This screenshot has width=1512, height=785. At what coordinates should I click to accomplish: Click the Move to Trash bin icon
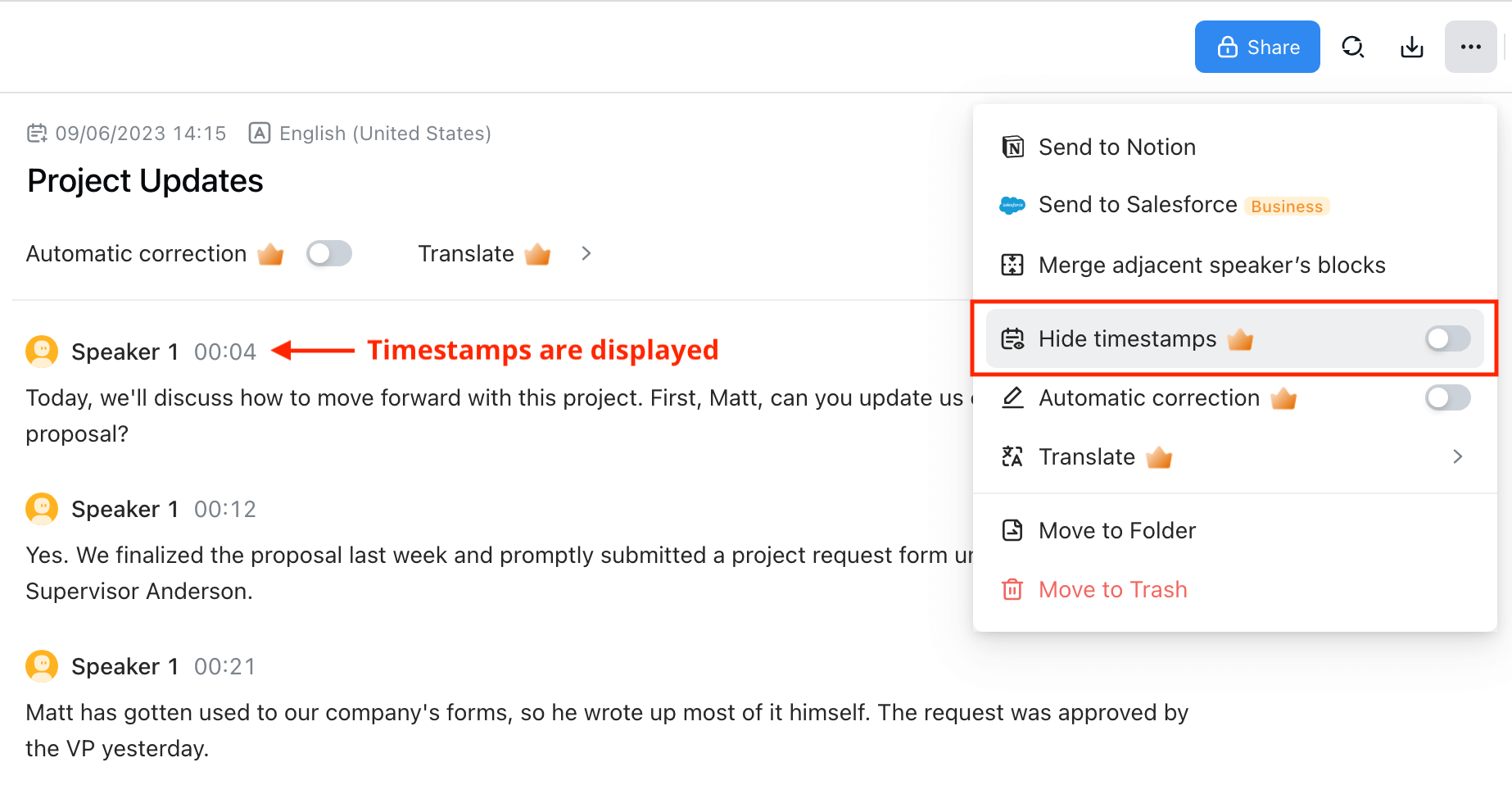[1013, 589]
